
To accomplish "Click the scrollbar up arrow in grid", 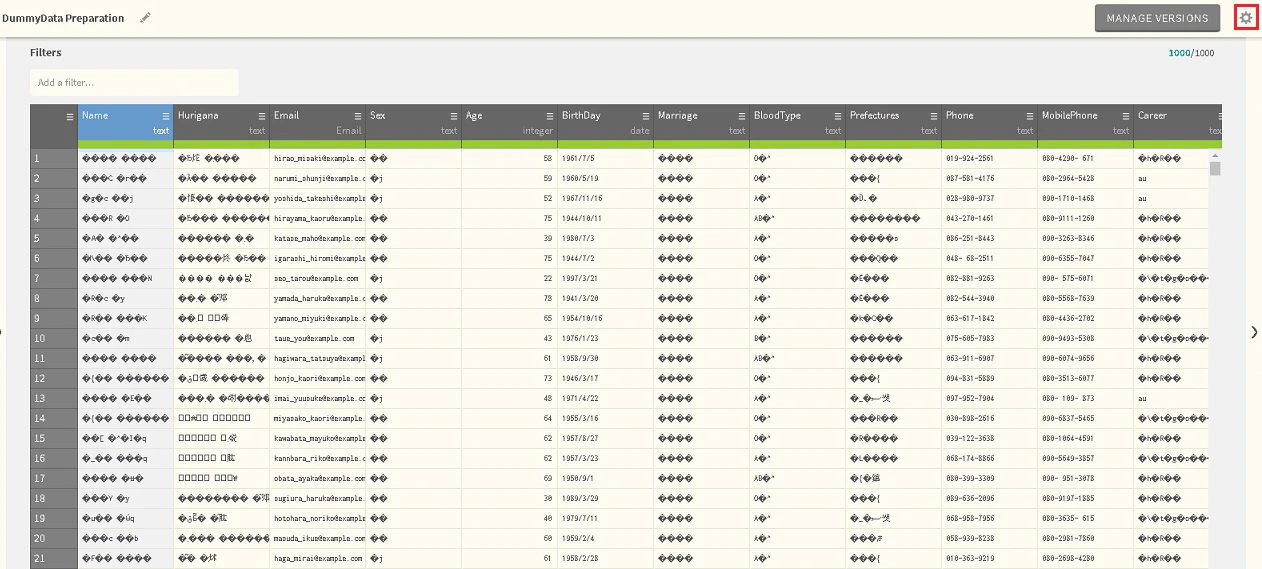I will coord(1215,154).
